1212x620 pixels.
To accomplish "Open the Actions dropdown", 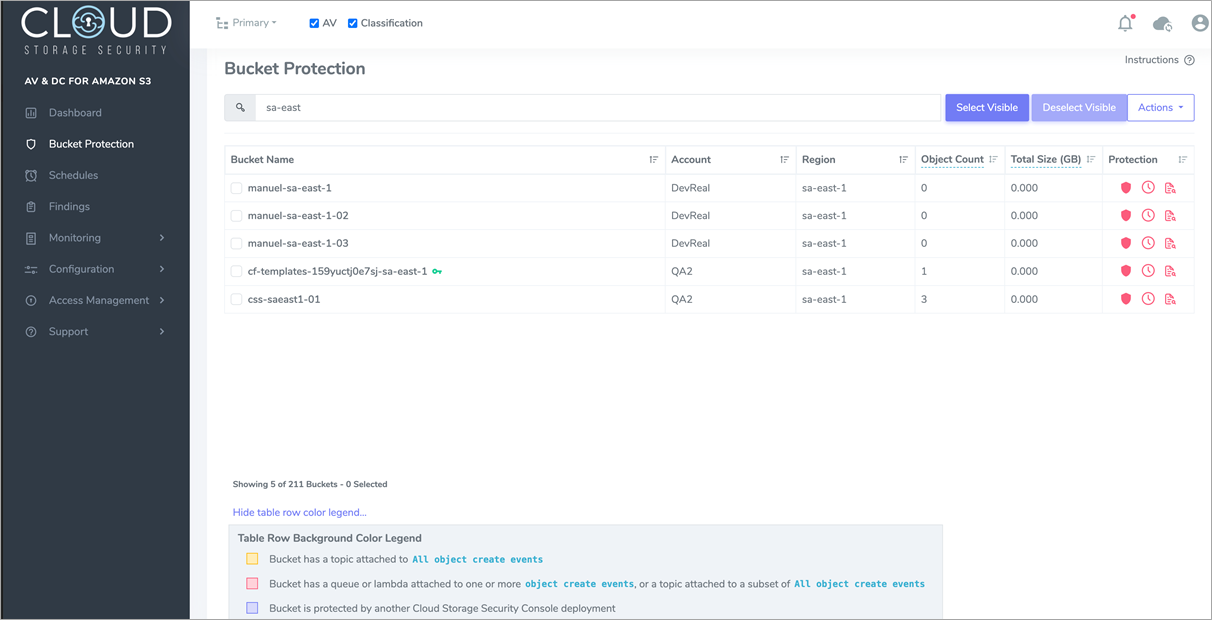I will pyautogui.click(x=1160, y=107).
